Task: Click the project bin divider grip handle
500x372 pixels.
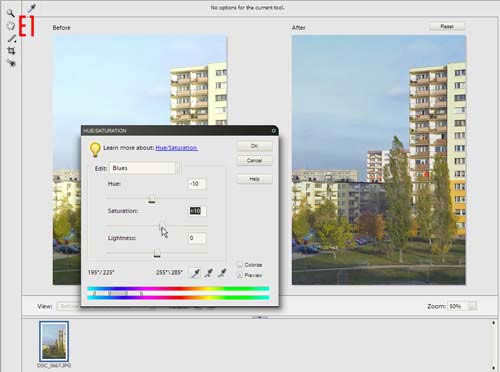Action: coord(260,317)
